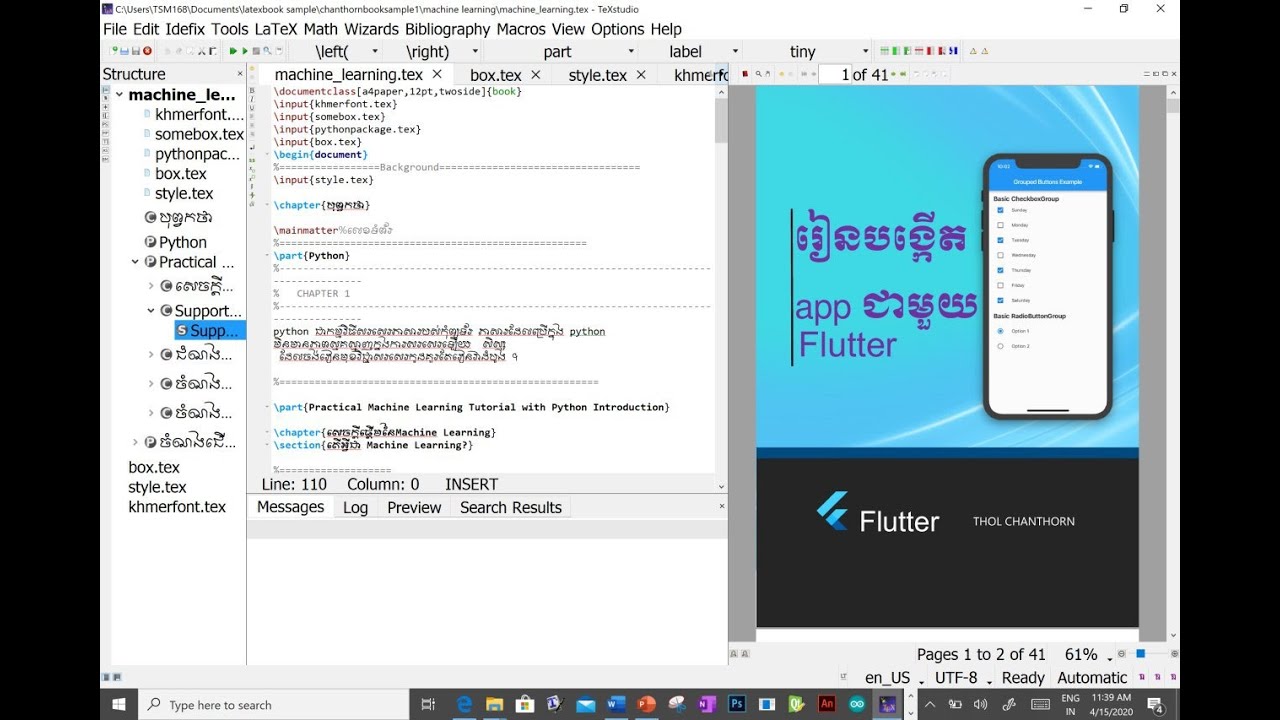Open the \right) dropdown

(x=474, y=51)
